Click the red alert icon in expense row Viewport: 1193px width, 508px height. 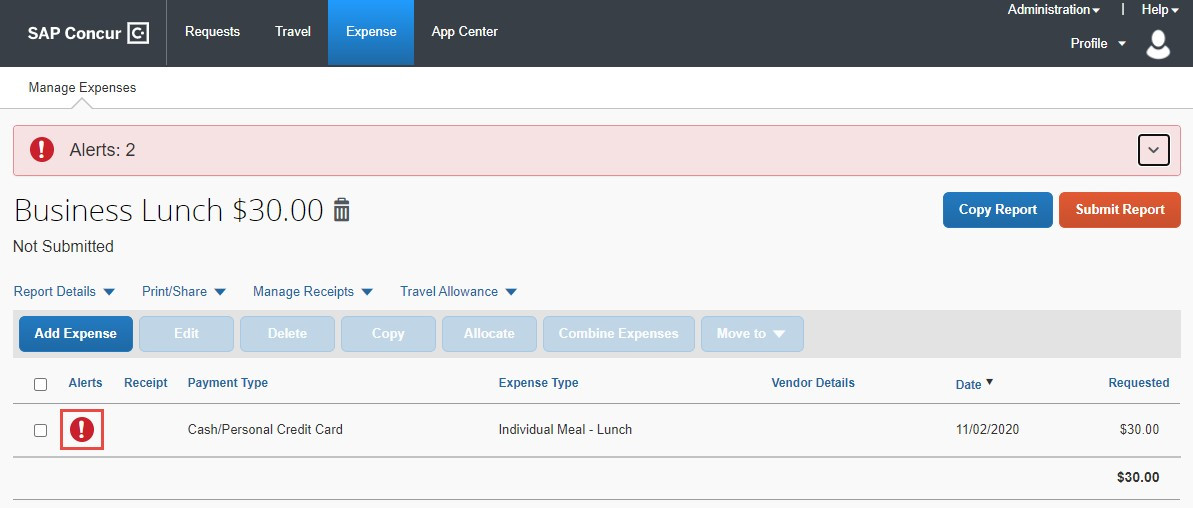82,430
